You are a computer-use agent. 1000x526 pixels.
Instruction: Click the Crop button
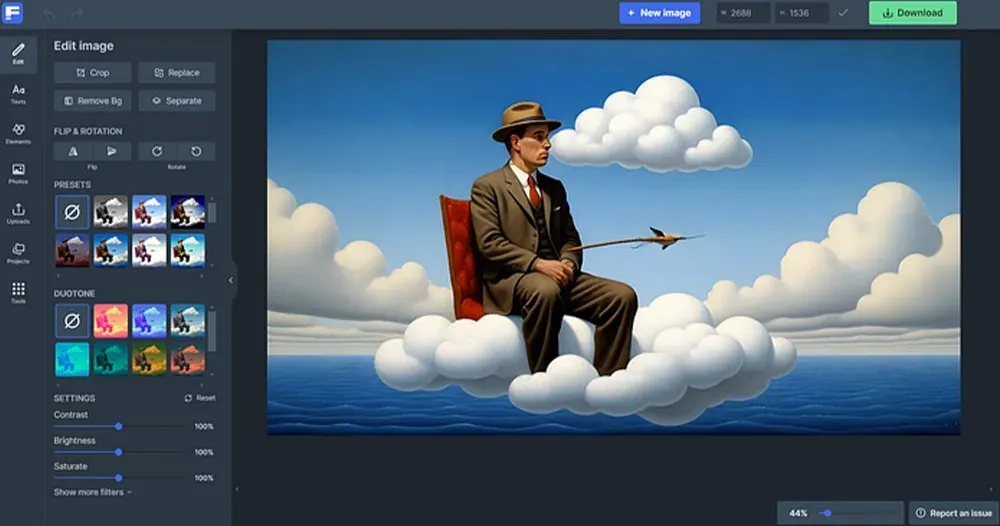click(92, 73)
